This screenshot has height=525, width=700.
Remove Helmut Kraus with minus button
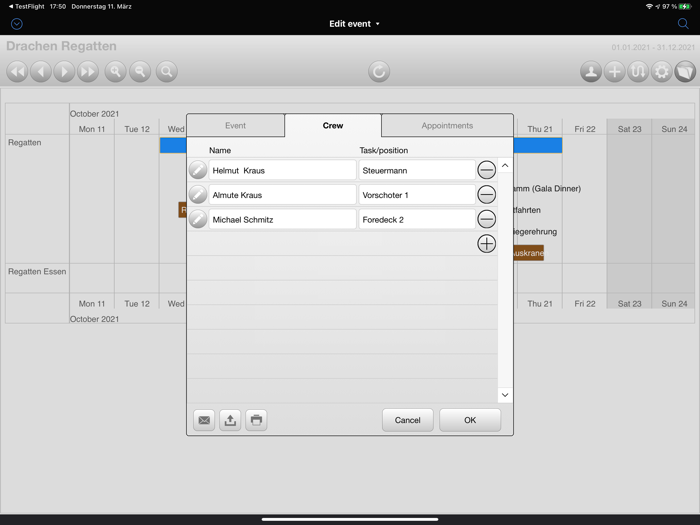487,170
